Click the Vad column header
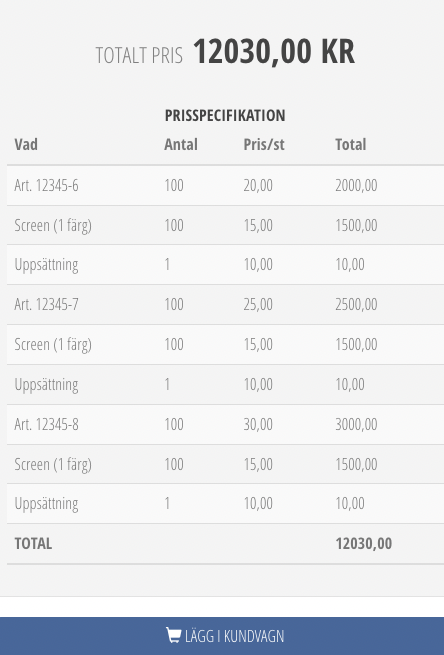Screen dimensions: 444x655 coord(26,145)
